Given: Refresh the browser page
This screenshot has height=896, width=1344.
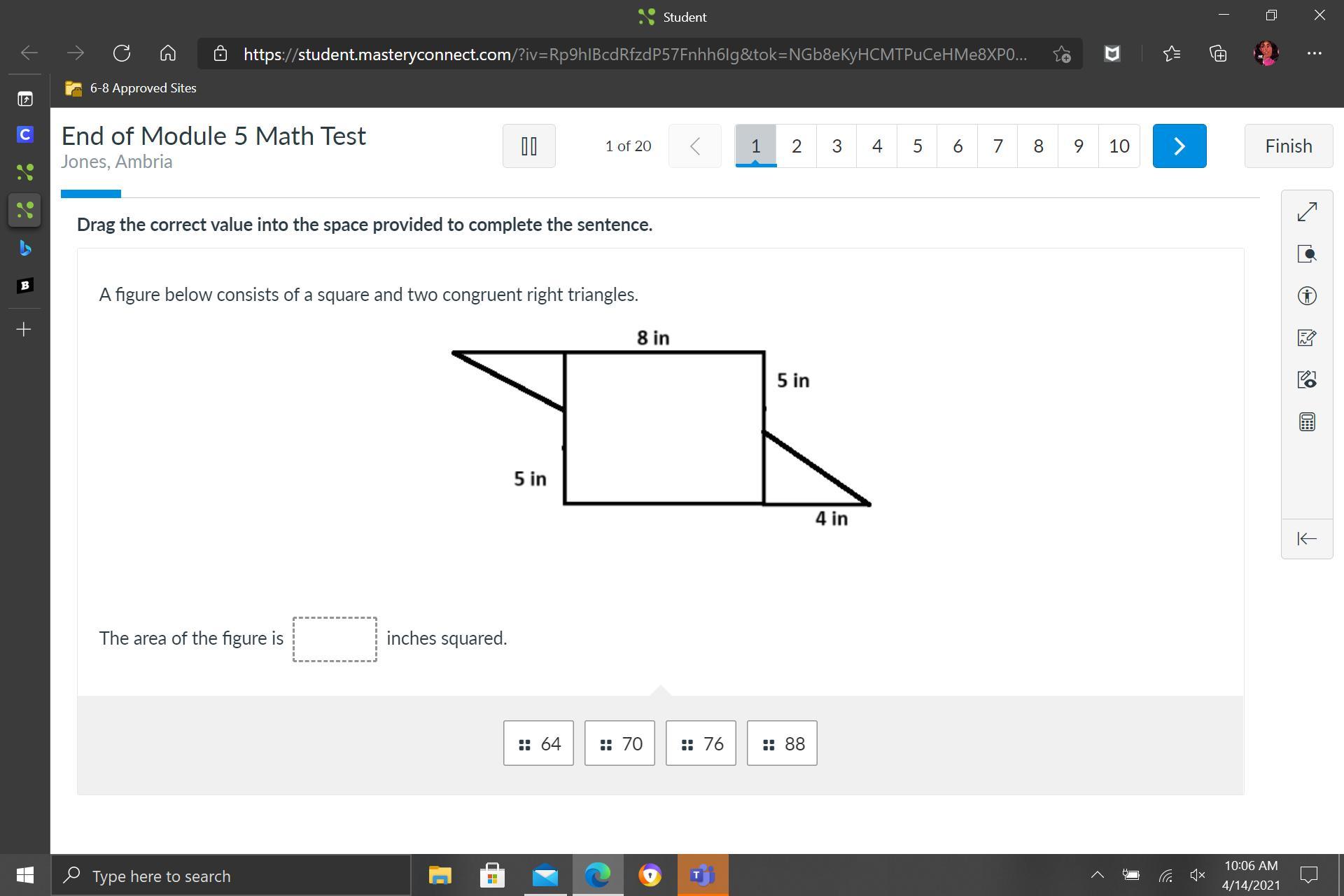Looking at the screenshot, I should pyautogui.click(x=122, y=53).
